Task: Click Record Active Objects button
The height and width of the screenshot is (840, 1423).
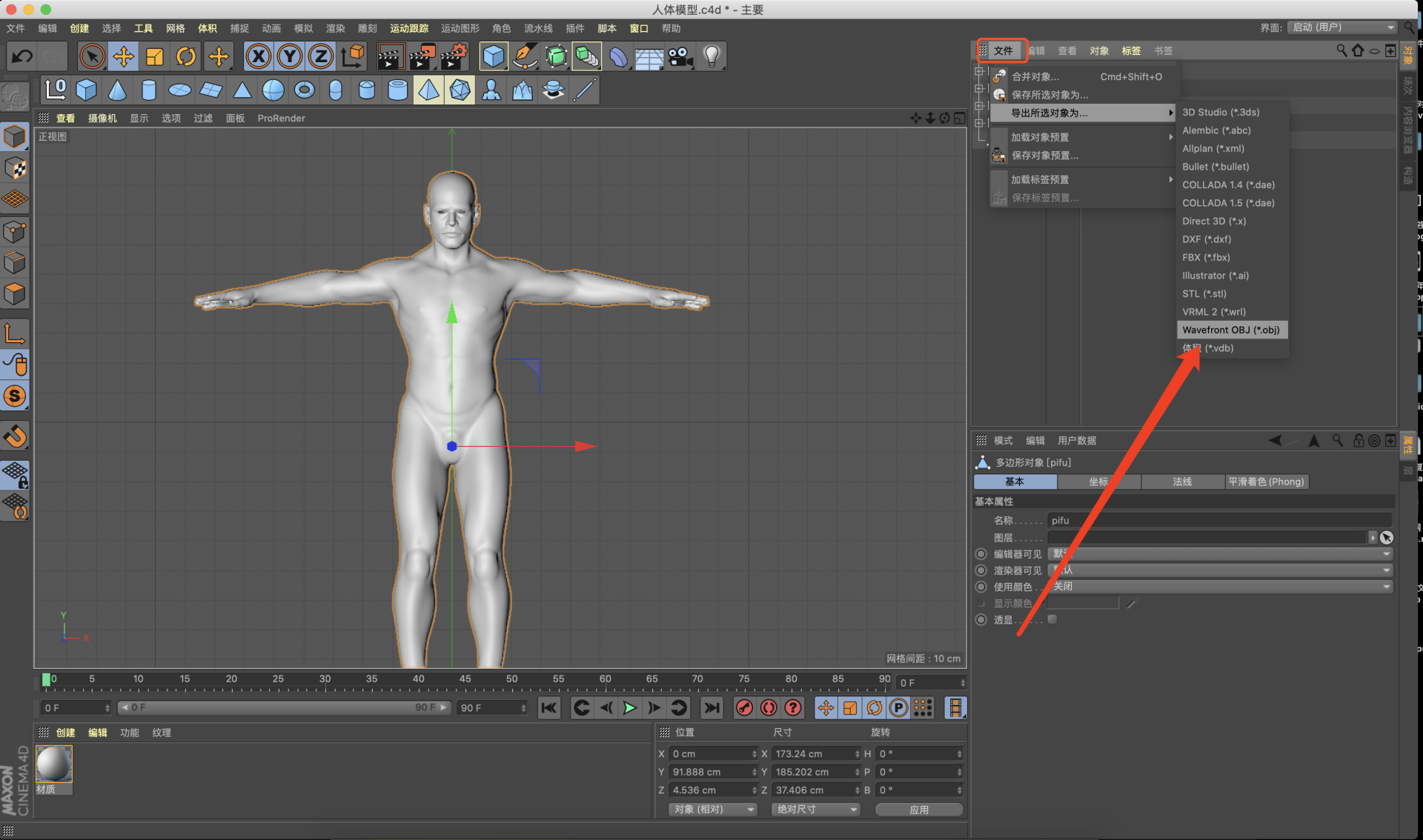Action: pyautogui.click(x=744, y=708)
